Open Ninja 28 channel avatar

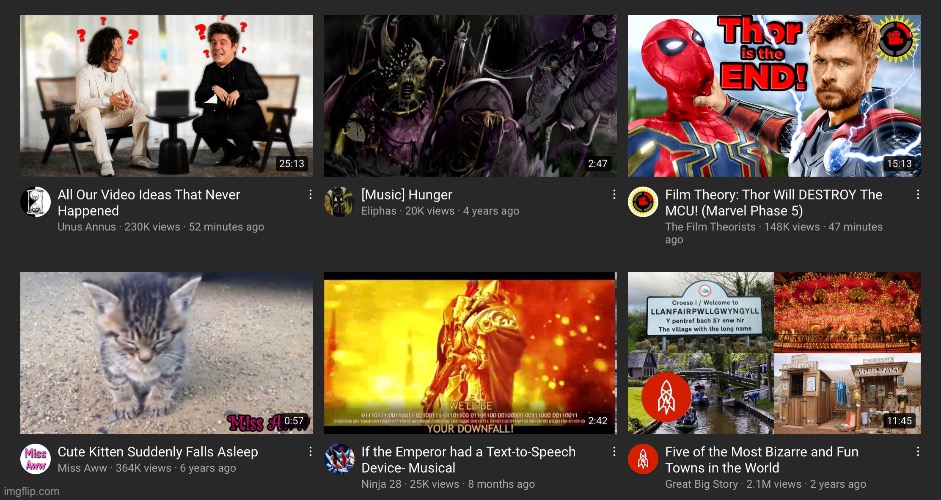click(x=339, y=459)
